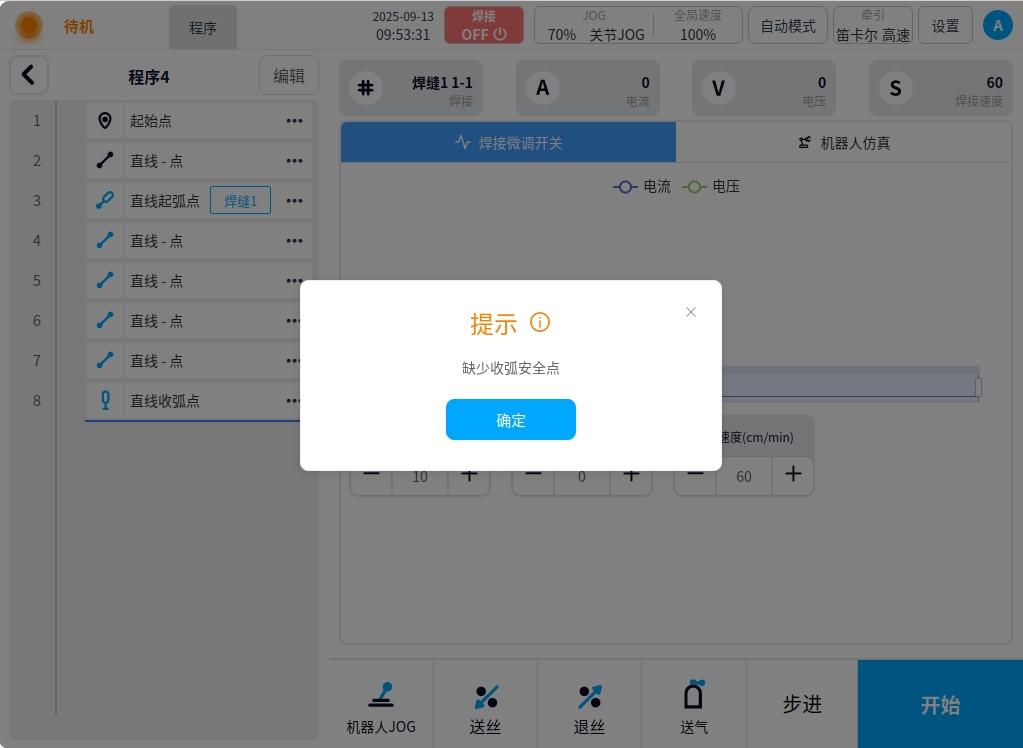Open the 牵引 笛卡尔 高速 selector

tap(872, 26)
